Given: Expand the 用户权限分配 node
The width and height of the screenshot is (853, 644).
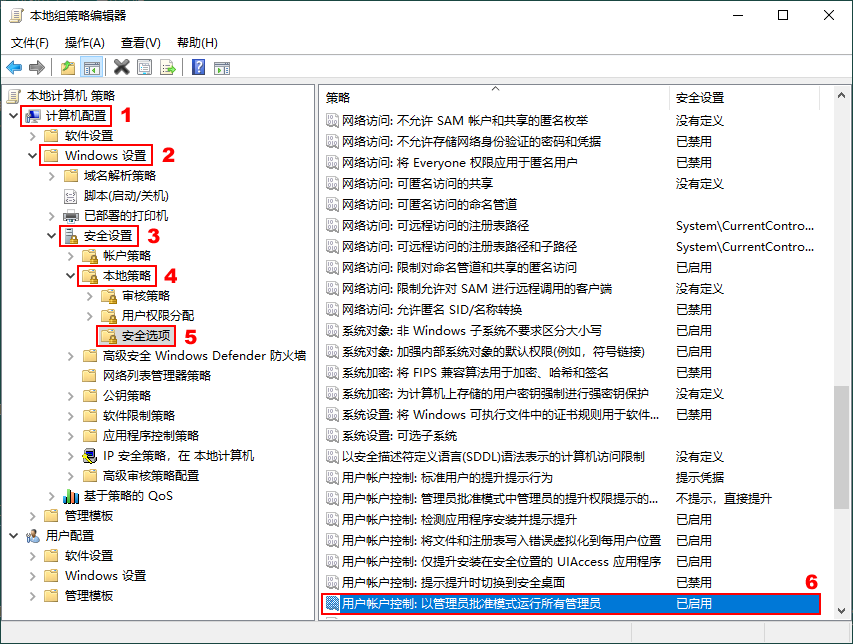Looking at the screenshot, I should point(90,316).
